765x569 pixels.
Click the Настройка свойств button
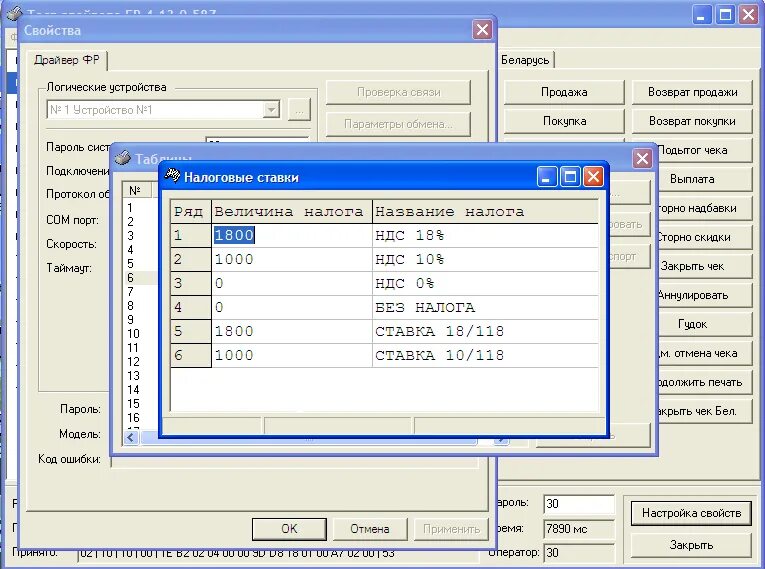pyautogui.click(x=691, y=513)
